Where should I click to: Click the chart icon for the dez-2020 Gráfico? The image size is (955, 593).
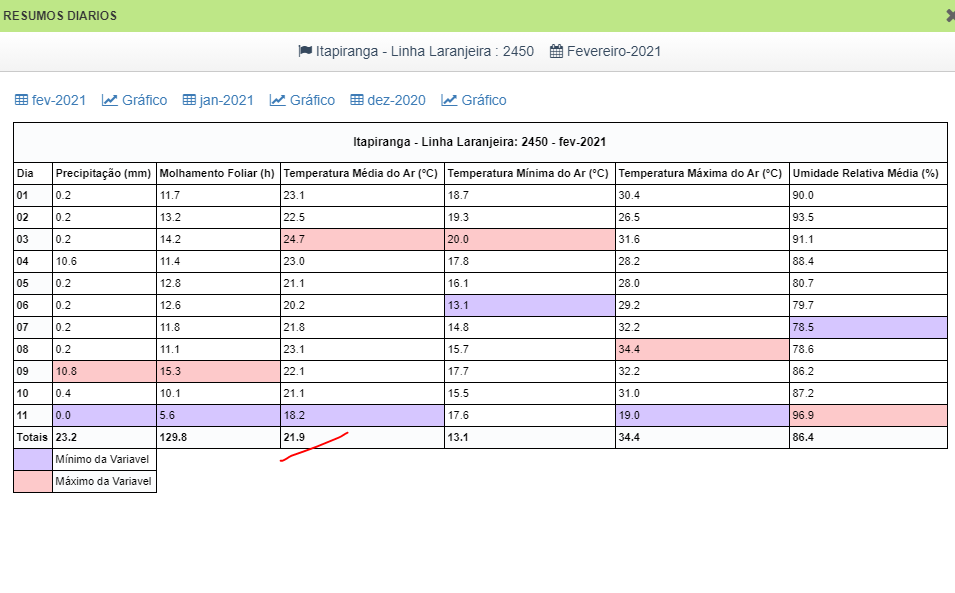click(450, 100)
